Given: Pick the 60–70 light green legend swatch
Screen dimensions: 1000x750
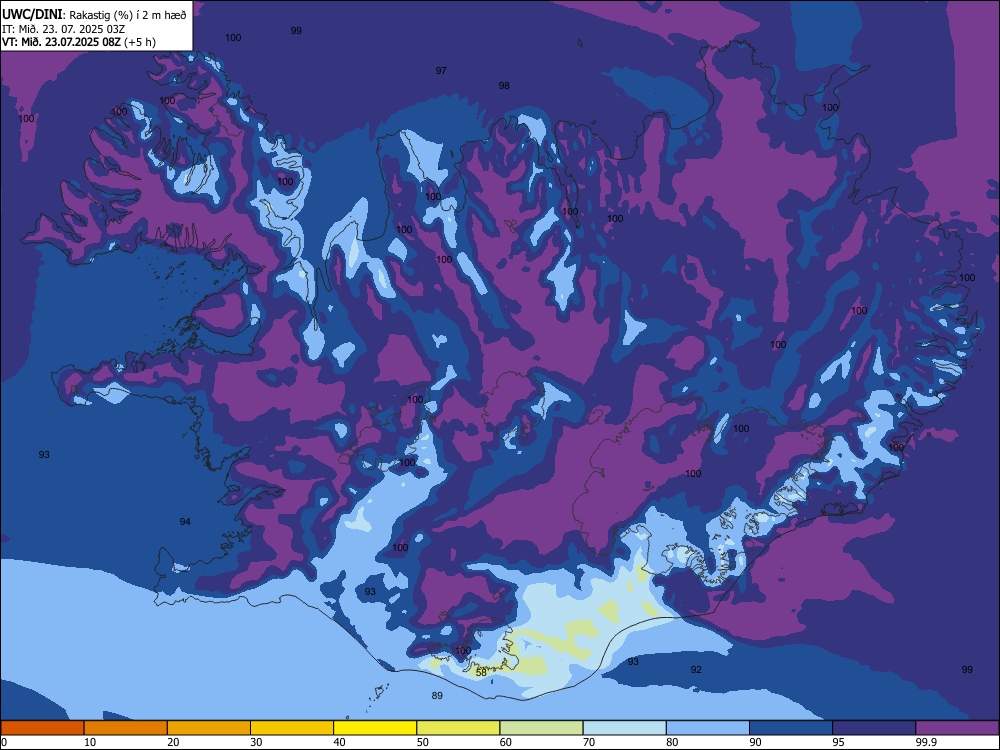Looking at the screenshot, I should (x=541, y=728).
